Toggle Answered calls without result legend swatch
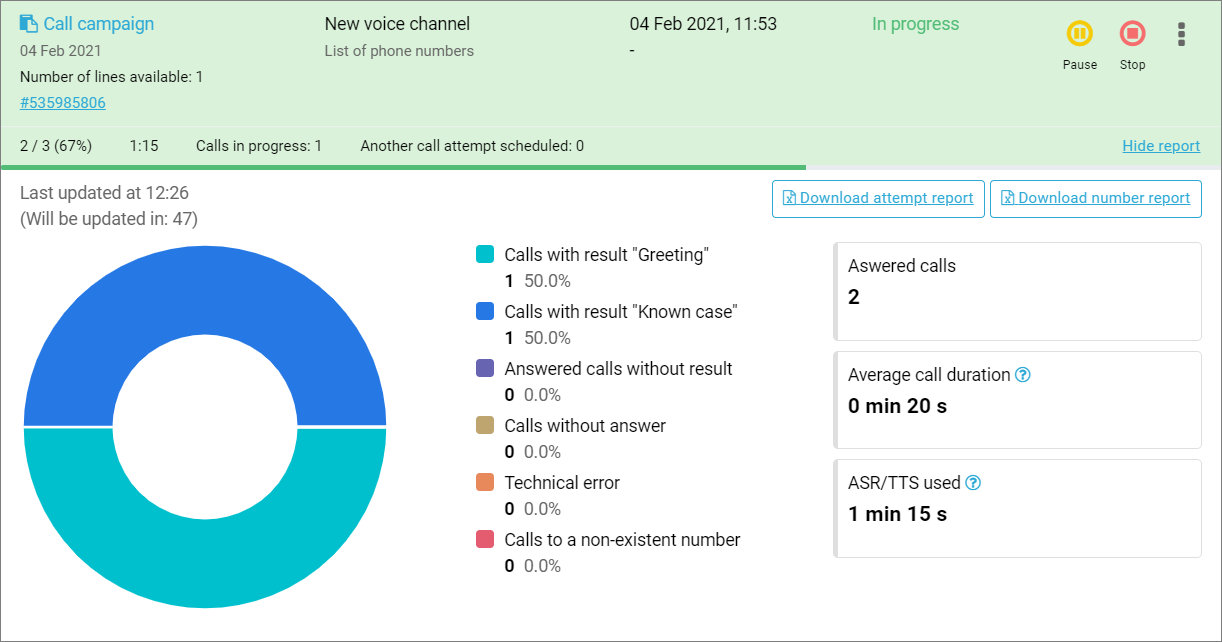 [x=485, y=368]
